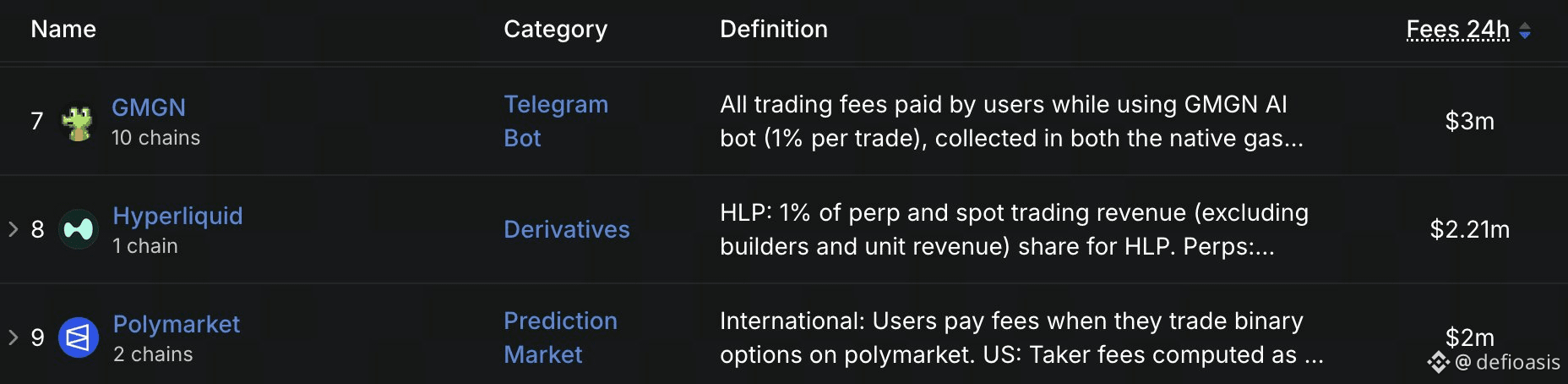Expand the Polymarket row chevron
1568x384 pixels.
pyautogui.click(x=14, y=337)
